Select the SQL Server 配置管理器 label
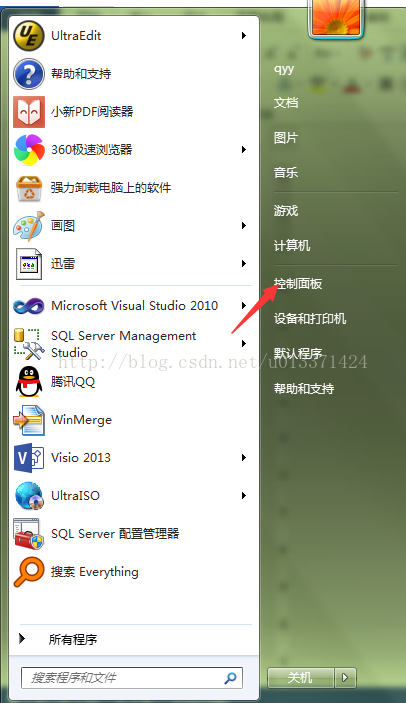The height and width of the screenshot is (703, 406). [x=115, y=534]
